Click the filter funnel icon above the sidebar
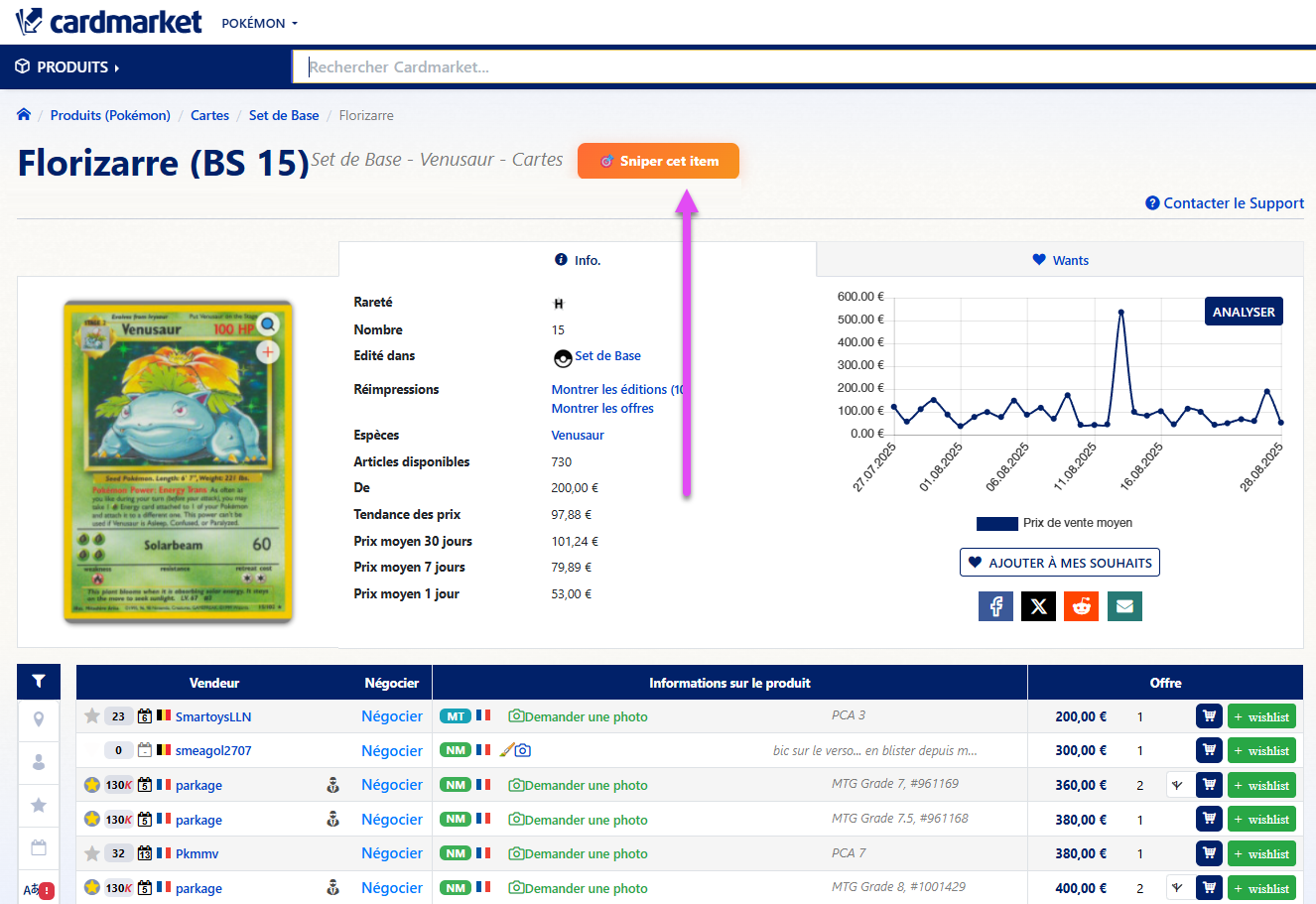This screenshot has height=904, width=1316. (39, 682)
